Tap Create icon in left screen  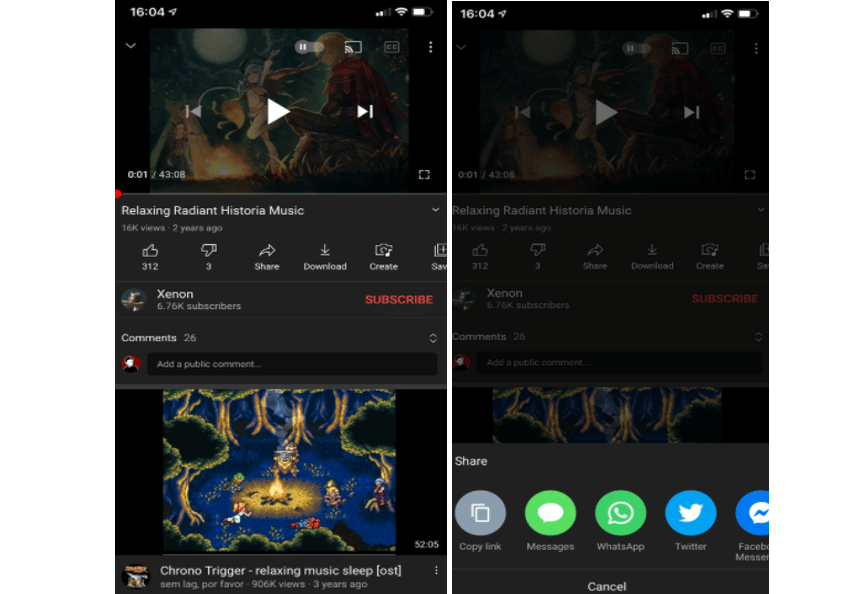(384, 257)
